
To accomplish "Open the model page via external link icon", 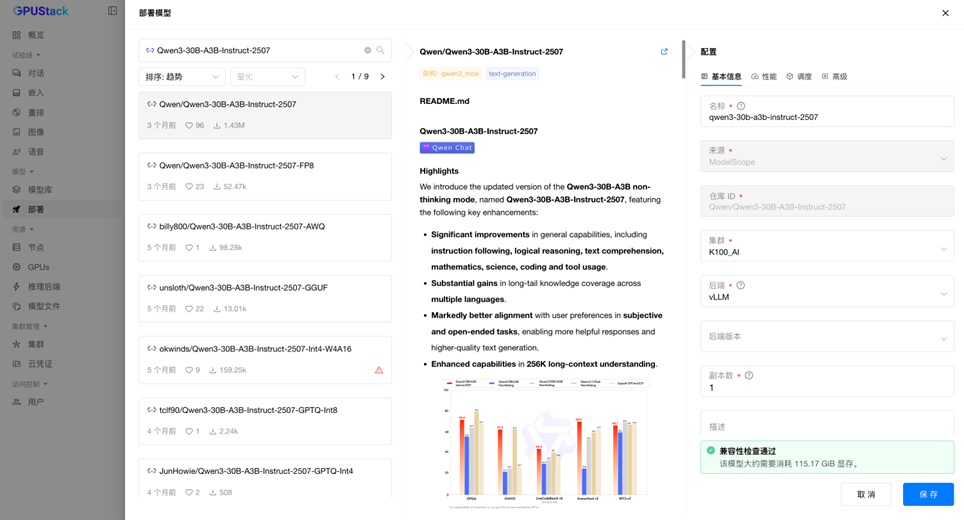I will (x=664, y=52).
